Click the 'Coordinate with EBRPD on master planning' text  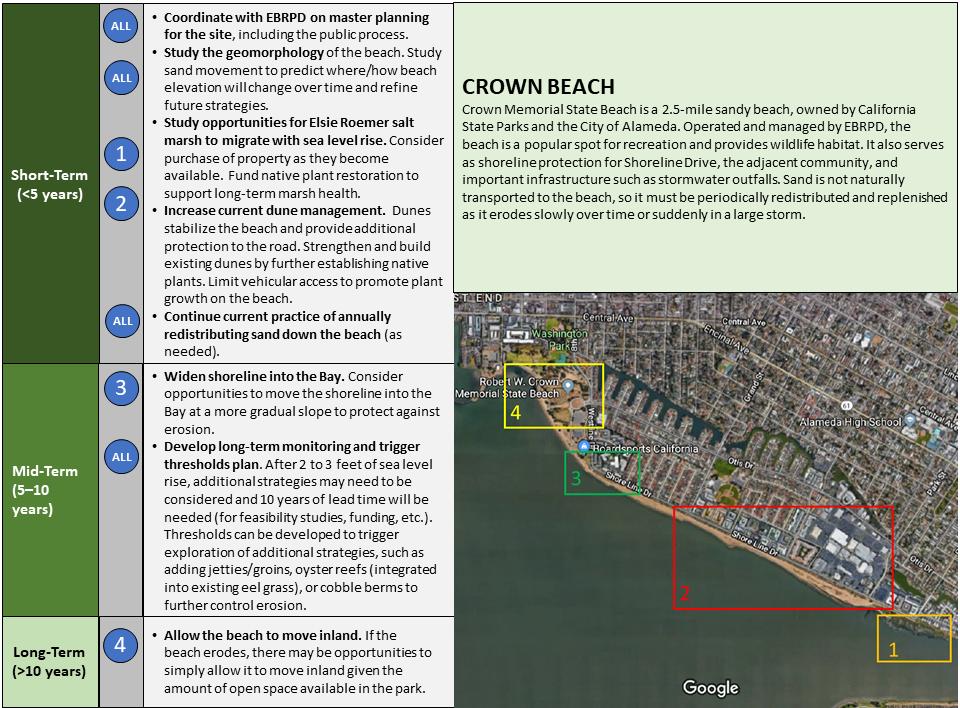tap(296, 18)
